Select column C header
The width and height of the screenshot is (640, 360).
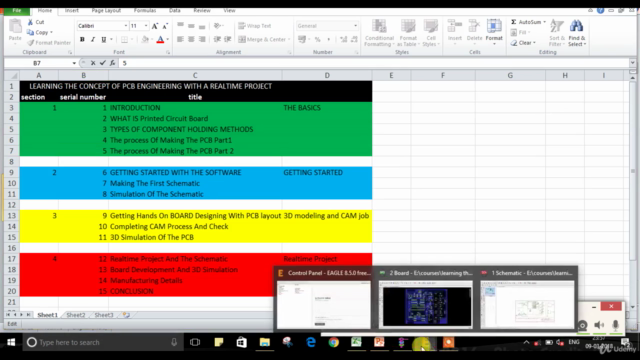click(195, 76)
